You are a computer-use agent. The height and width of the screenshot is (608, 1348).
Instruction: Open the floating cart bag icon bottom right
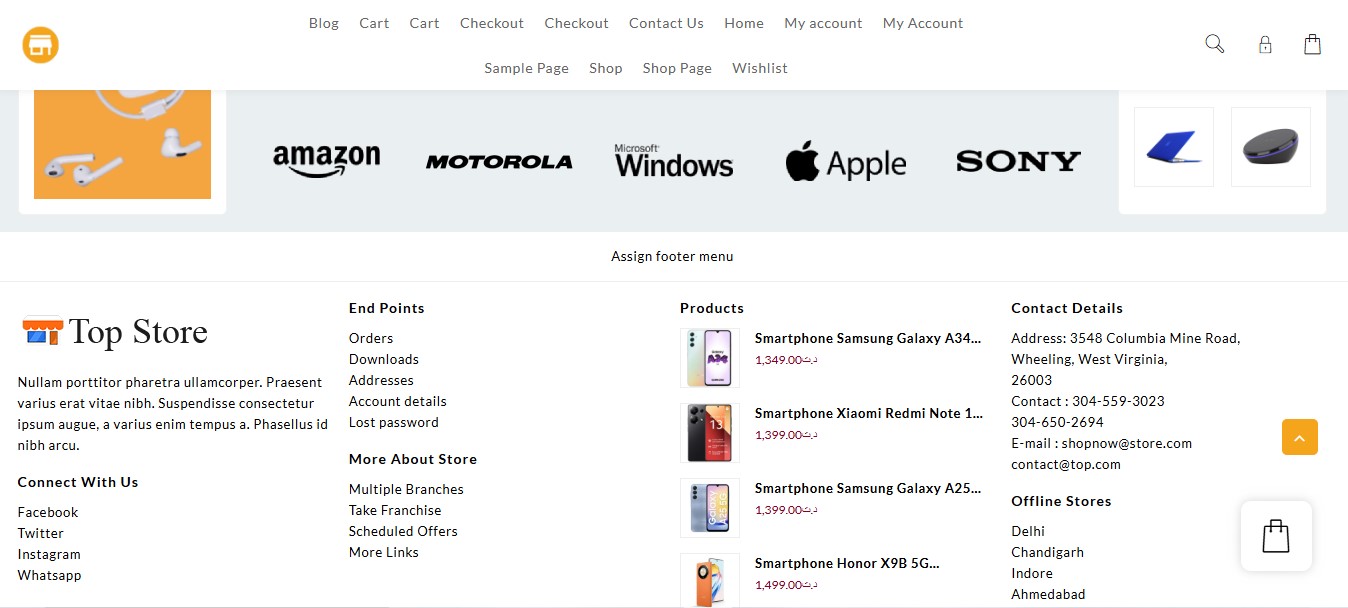click(x=1275, y=536)
